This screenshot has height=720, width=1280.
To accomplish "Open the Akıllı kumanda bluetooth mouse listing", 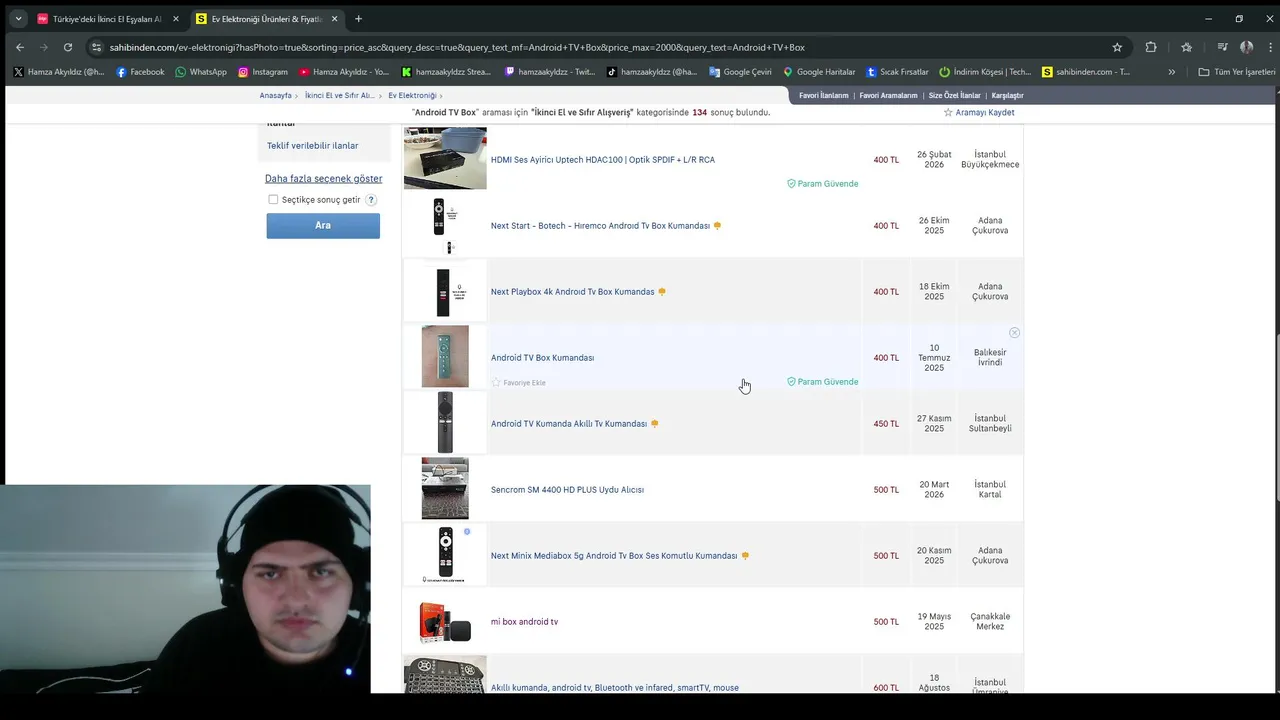I will coord(614,688).
